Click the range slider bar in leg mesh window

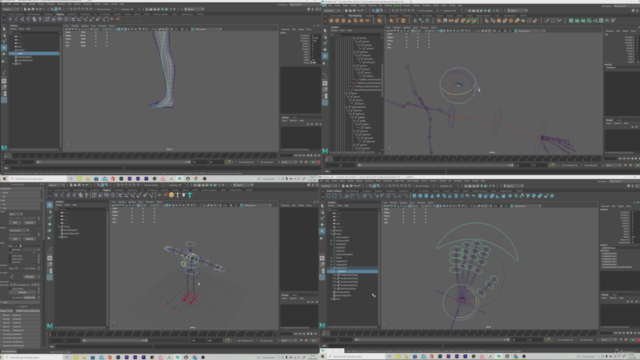click(x=113, y=162)
